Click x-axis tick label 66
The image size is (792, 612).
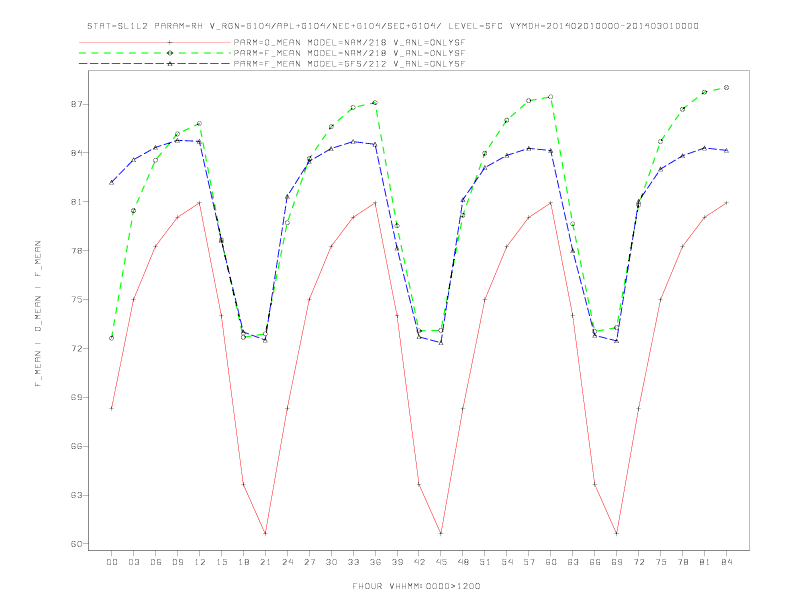(595, 562)
